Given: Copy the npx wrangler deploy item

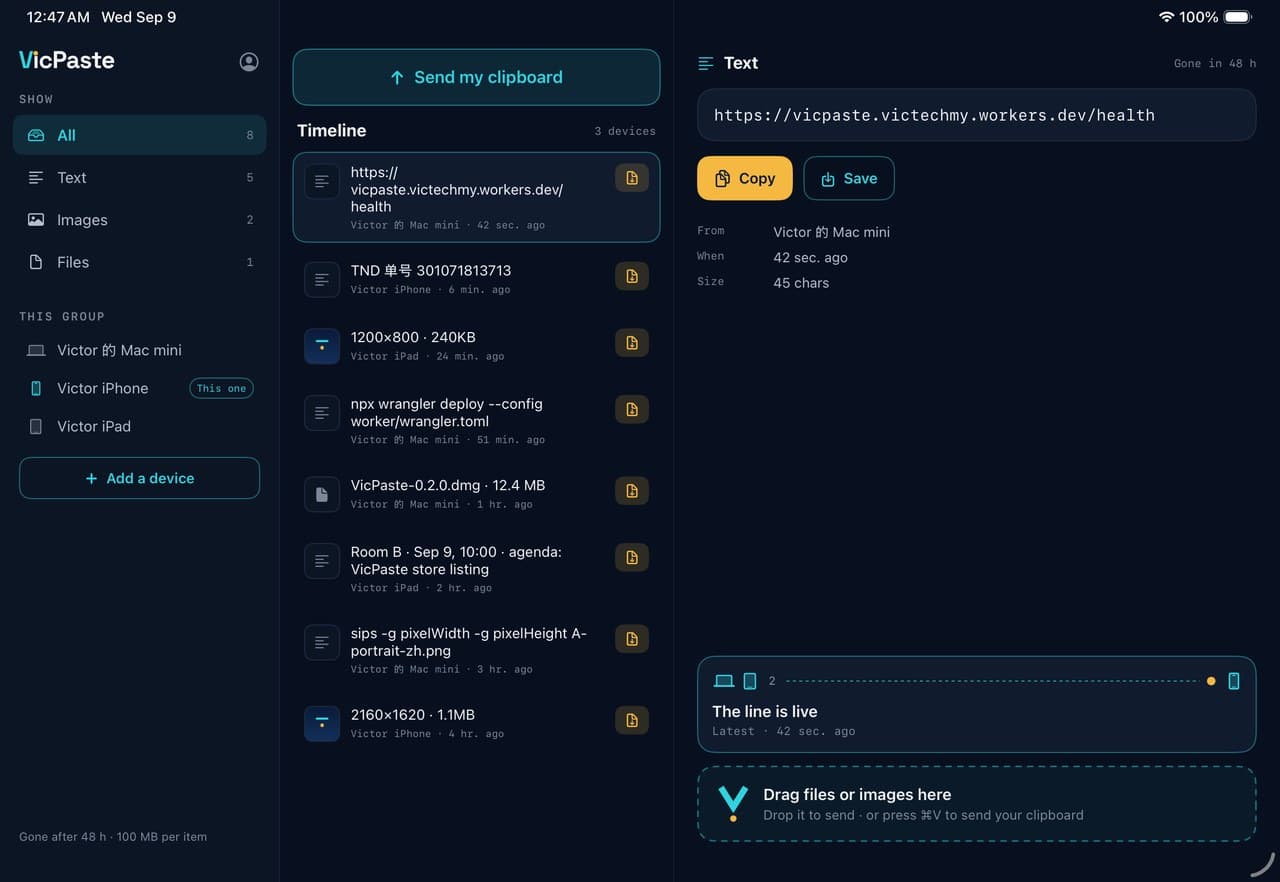Looking at the screenshot, I should click(x=632, y=409).
